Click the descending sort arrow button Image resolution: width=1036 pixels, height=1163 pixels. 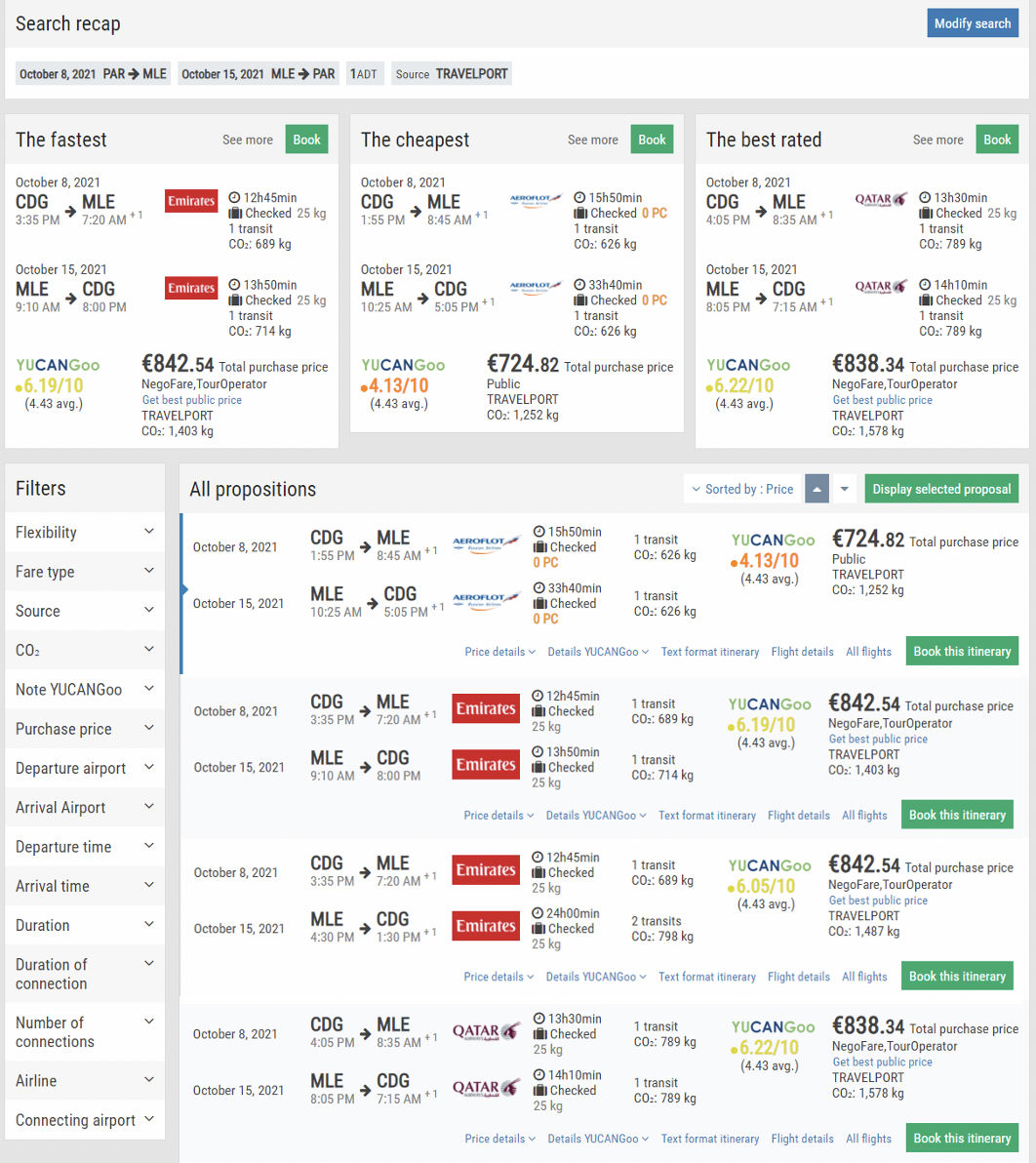[x=844, y=489]
